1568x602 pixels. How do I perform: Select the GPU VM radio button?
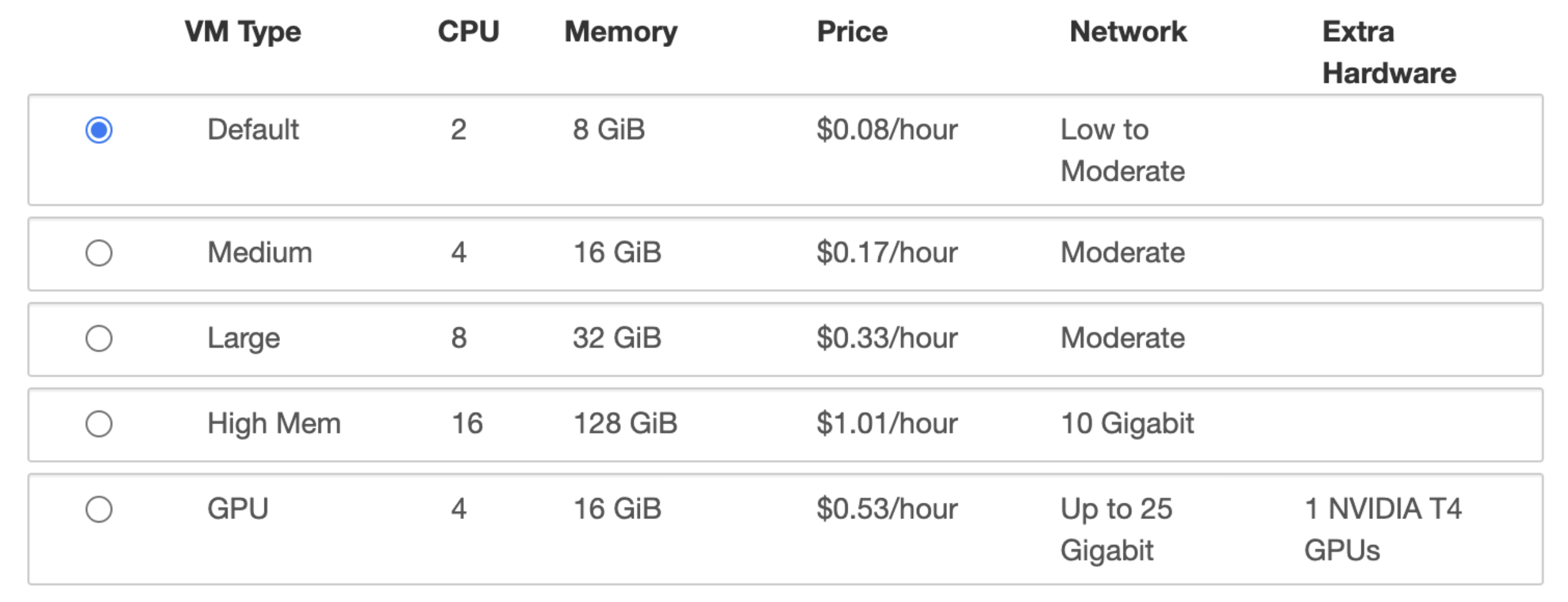pyautogui.click(x=99, y=509)
